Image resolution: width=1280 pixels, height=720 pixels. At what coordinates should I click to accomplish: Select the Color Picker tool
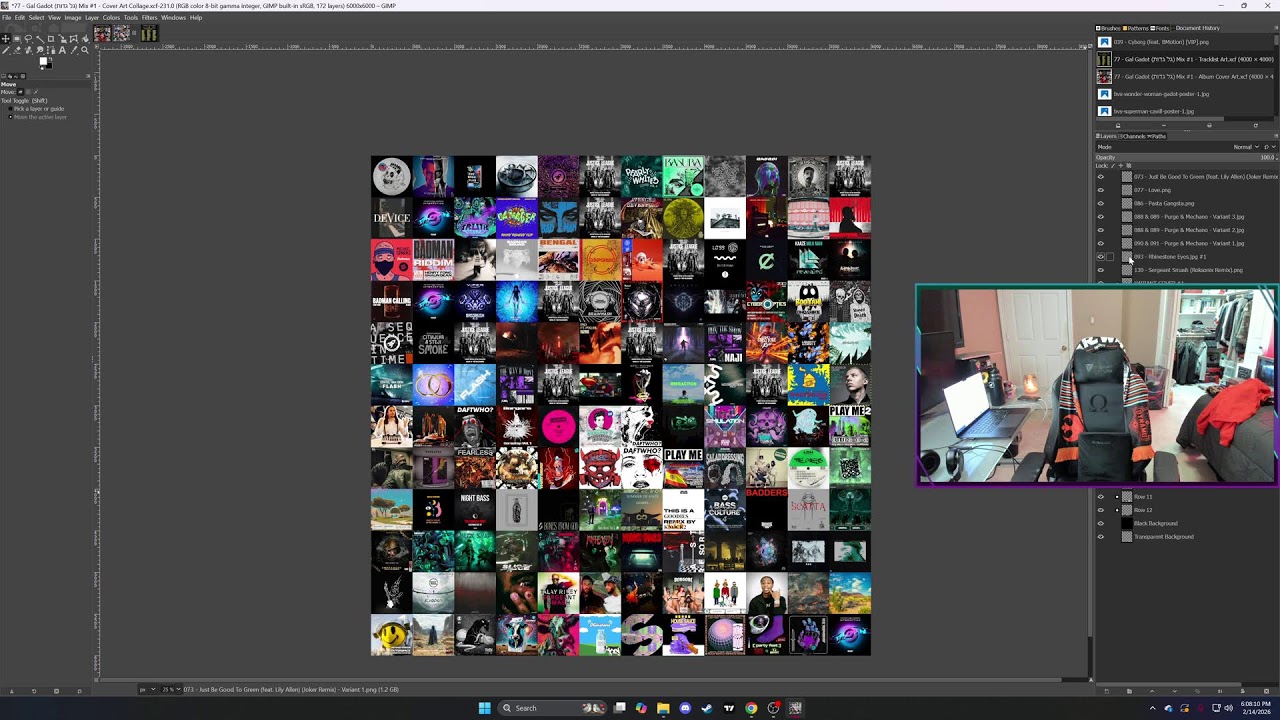click(x=73, y=50)
